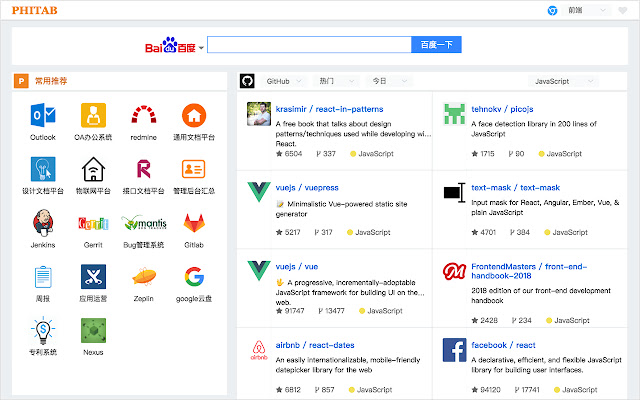This screenshot has width=640, height=400.
Task: Open the Gitlab shortcut icon
Action: pyautogui.click(x=194, y=224)
